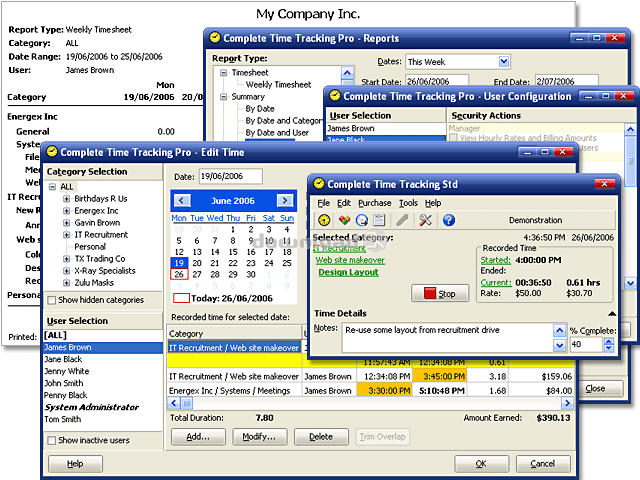Expand the Energex Inc category node

[x=66, y=211]
